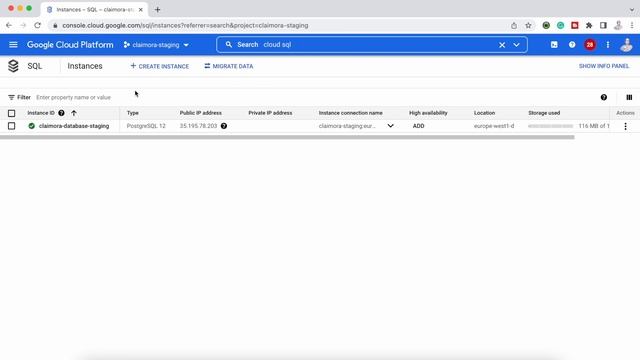Click SHOW INFO PANEL
This screenshot has height=360, width=640.
(604, 66)
